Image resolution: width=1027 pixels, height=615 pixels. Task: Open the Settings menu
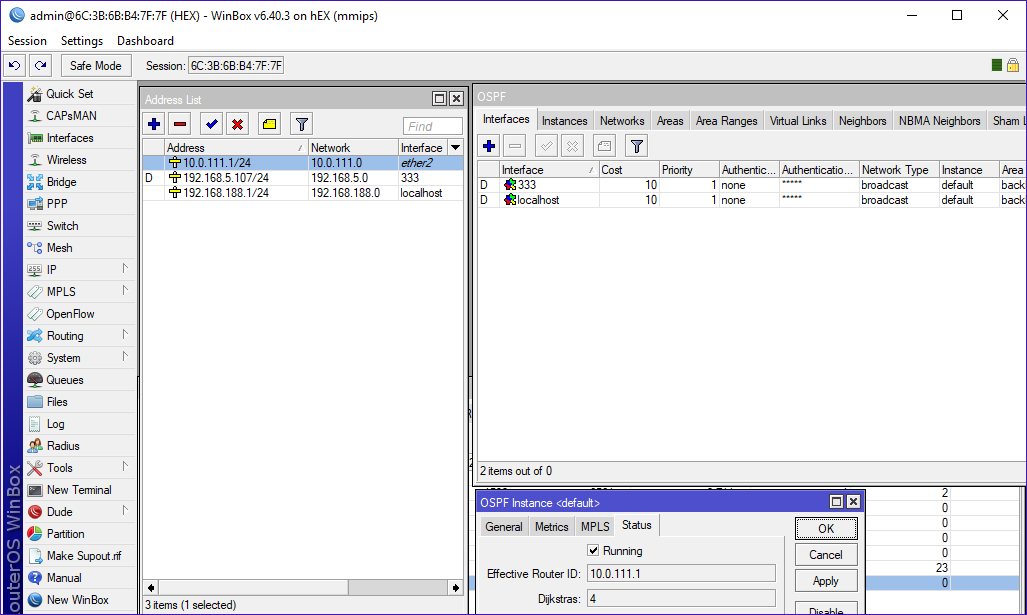pos(82,41)
